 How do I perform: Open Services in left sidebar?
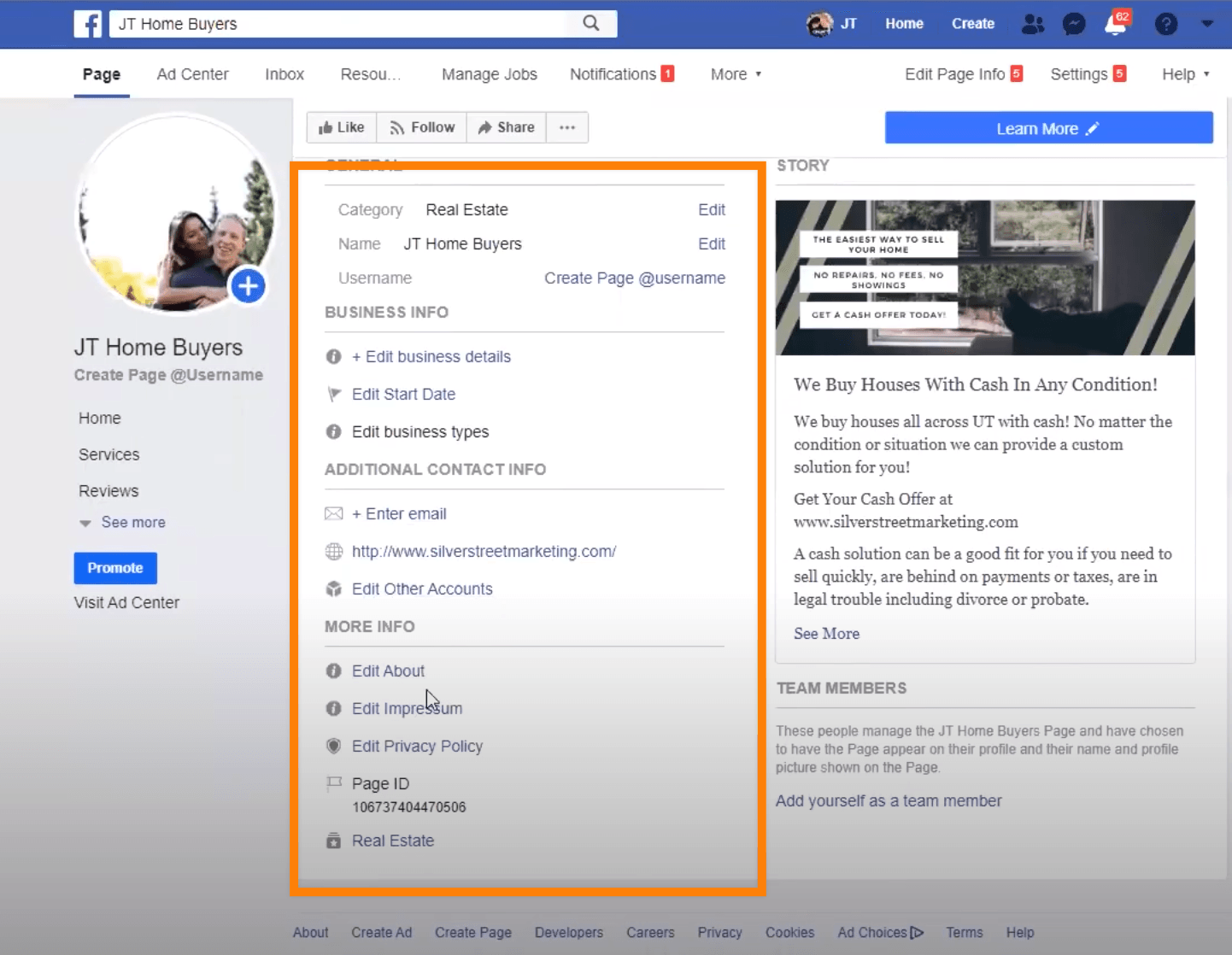coord(109,454)
